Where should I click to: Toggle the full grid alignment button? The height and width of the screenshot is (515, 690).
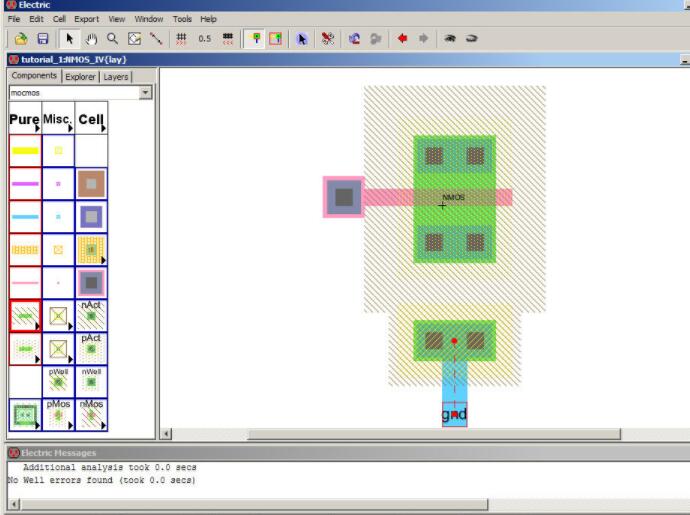(x=228, y=38)
